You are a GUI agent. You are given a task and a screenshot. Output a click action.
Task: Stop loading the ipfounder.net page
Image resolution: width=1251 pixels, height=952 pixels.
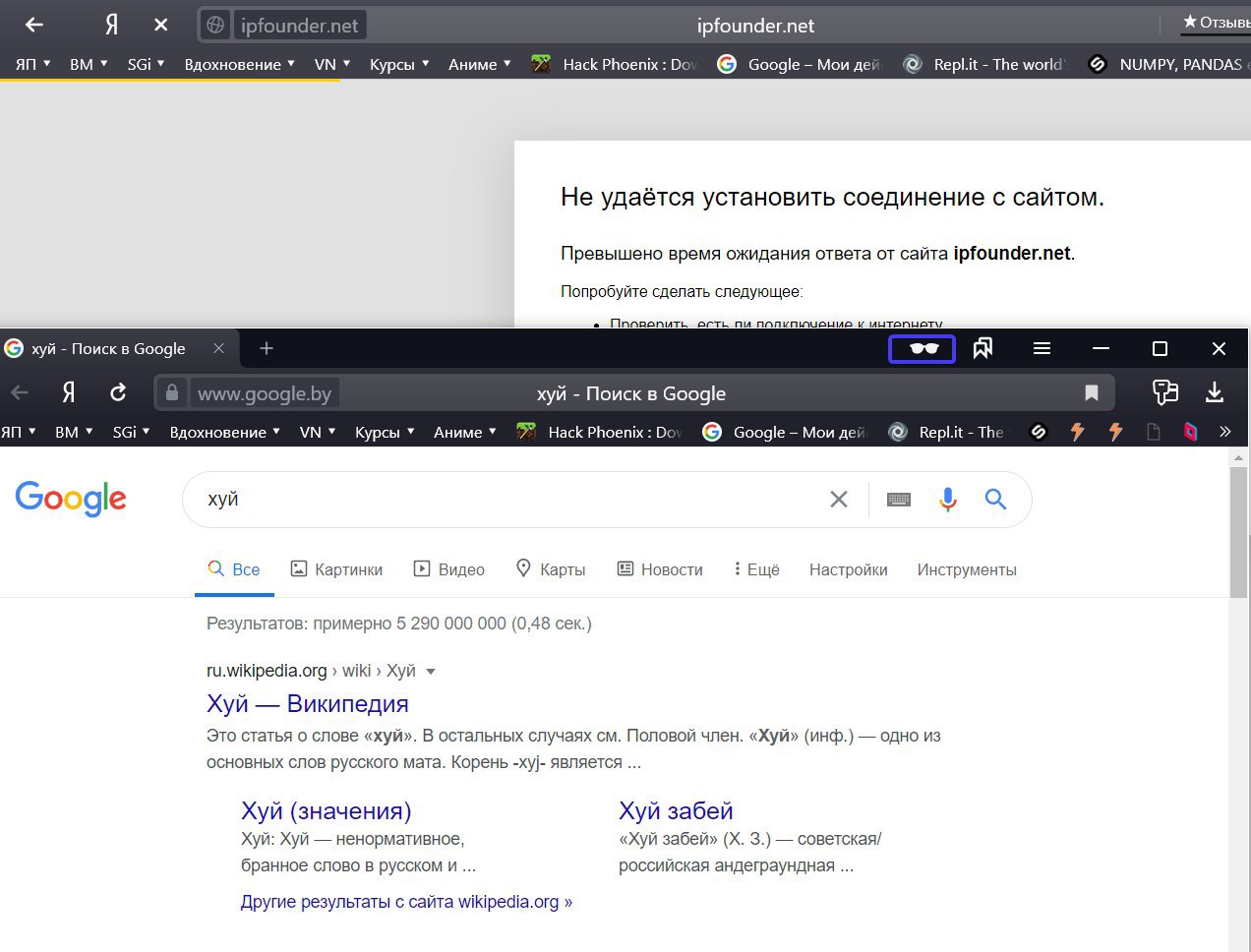coord(161,25)
